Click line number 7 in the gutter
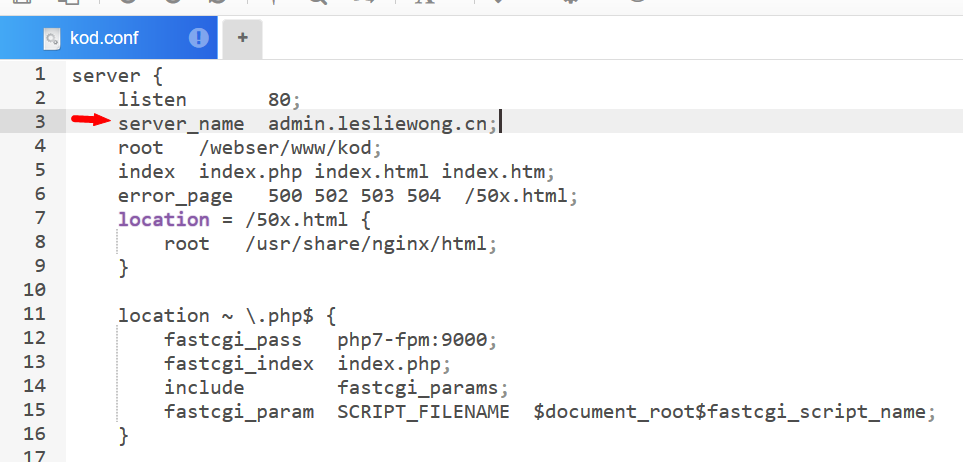 tap(40, 218)
